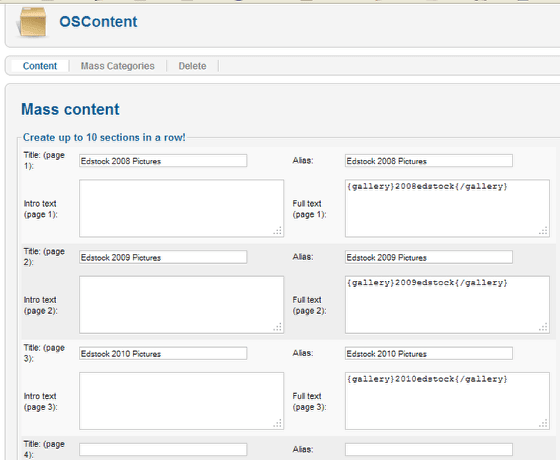Click resize grip on Full text page 3

click(x=544, y=424)
